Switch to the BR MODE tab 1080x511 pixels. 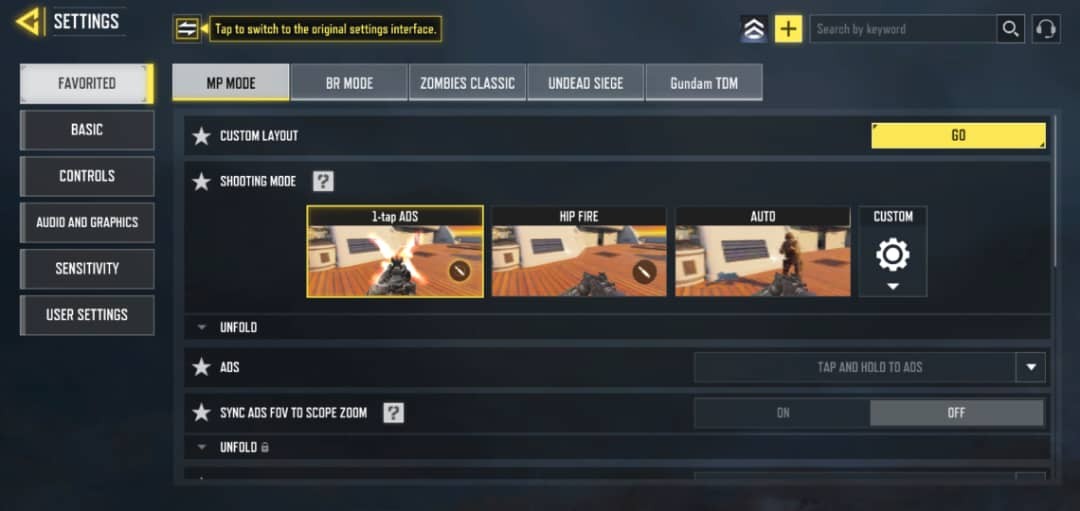tap(349, 83)
